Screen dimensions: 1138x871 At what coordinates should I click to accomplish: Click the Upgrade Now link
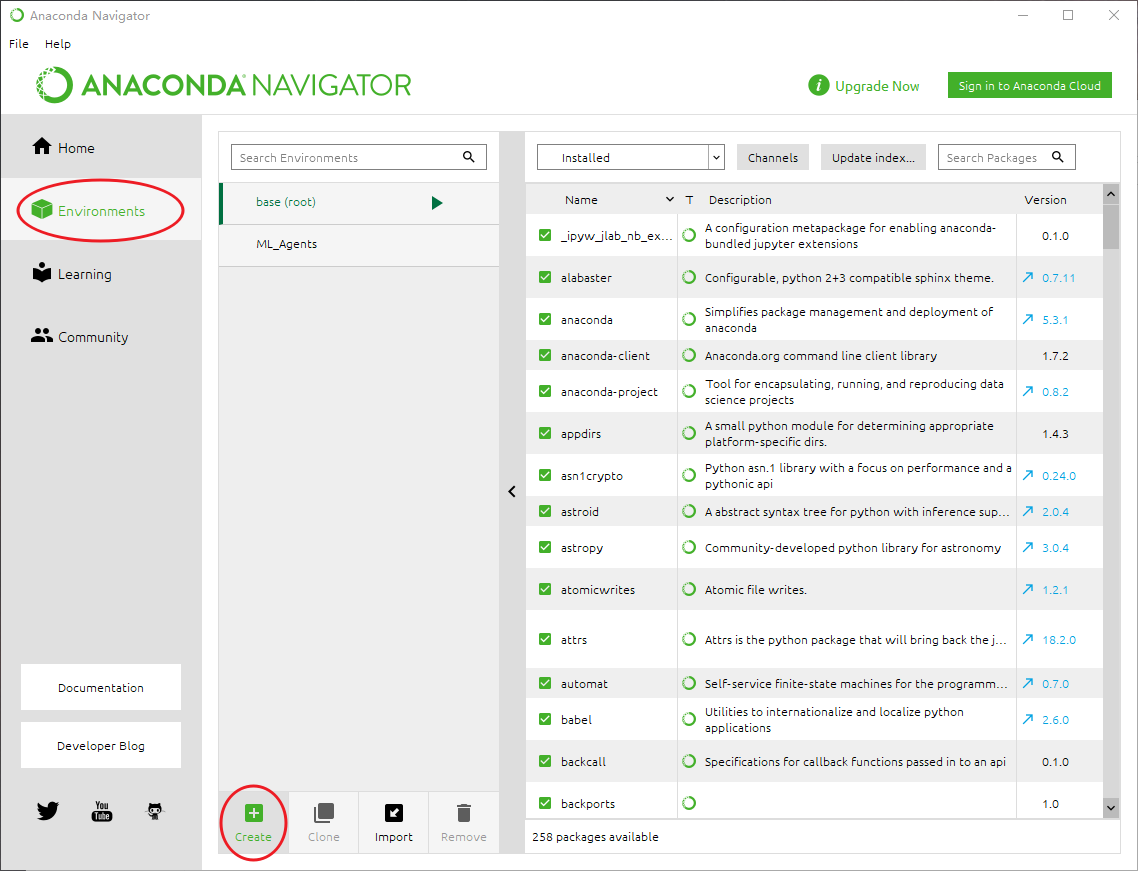pyautogui.click(x=877, y=86)
